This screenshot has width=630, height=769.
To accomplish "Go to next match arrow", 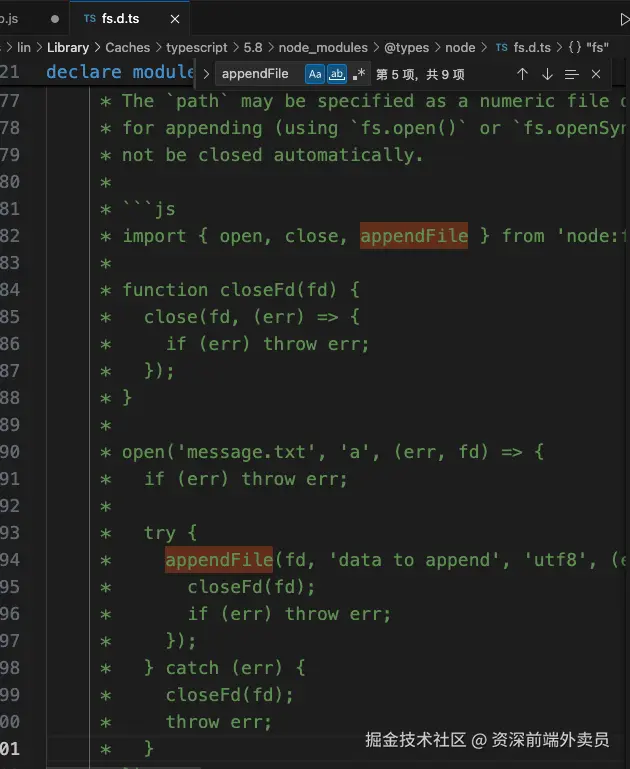I will tap(547, 74).
